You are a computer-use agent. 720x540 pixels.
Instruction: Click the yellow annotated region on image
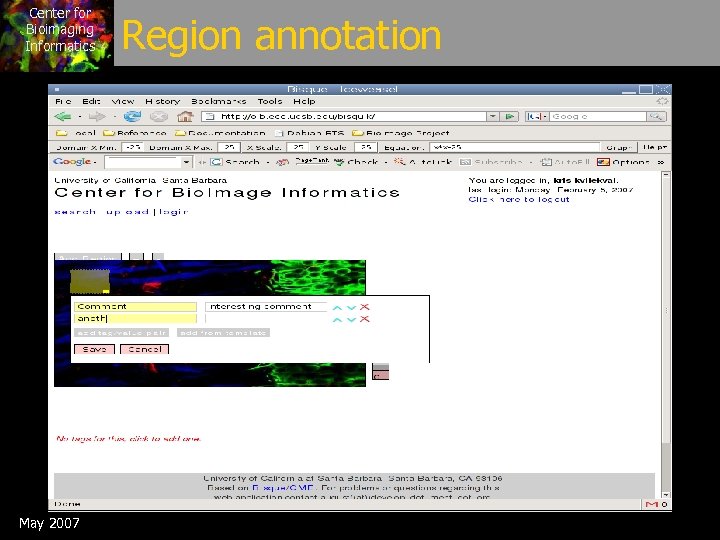click(90, 281)
